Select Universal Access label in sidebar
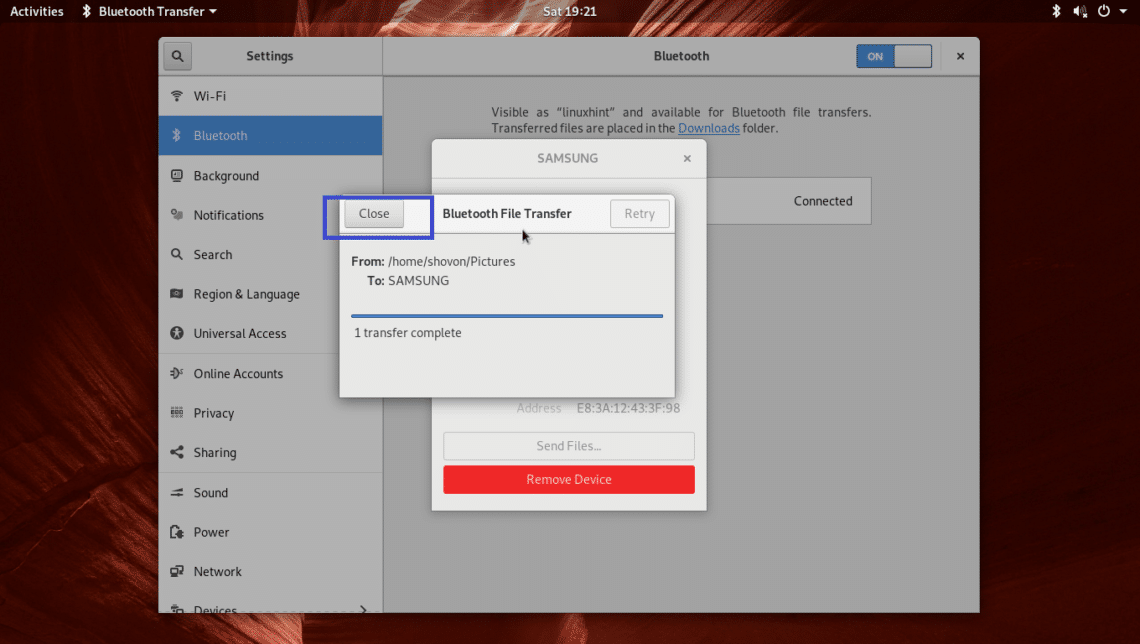The width and height of the screenshot is (1140, 644). (240, 334)
